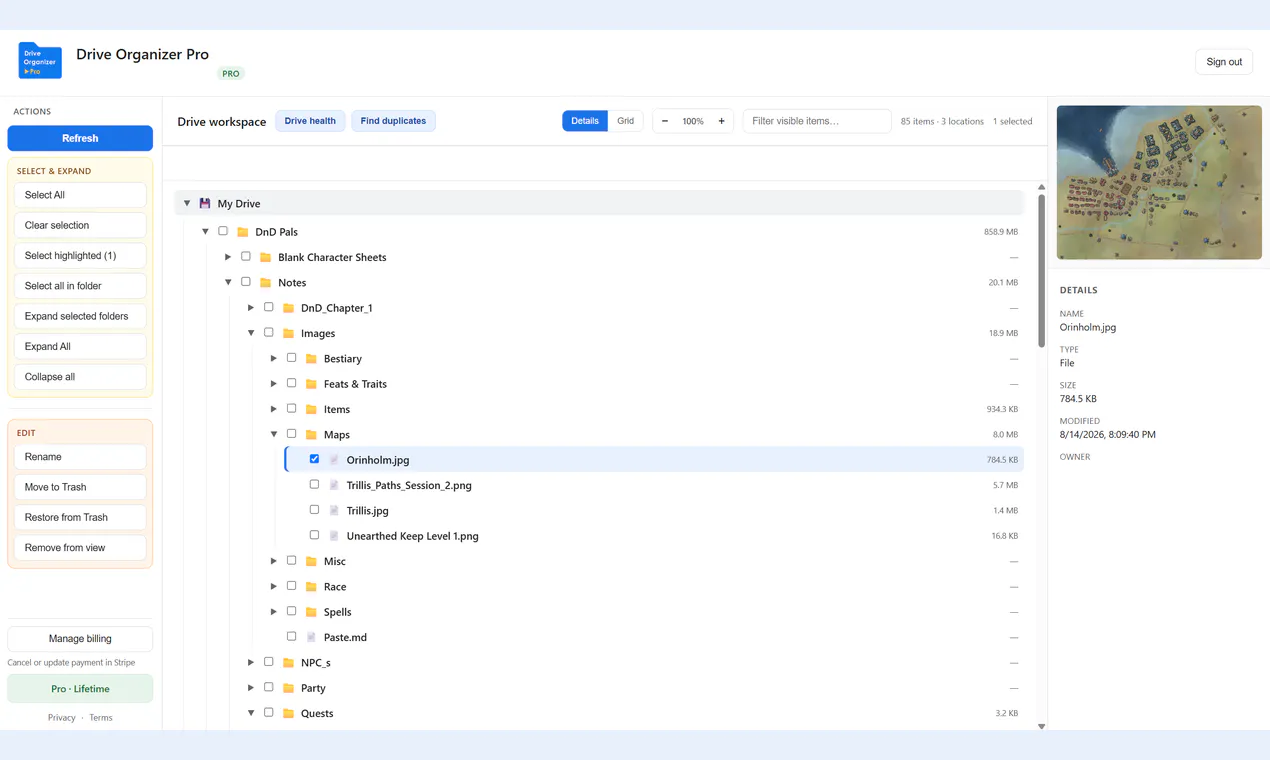Open the Terms link
Screen dimensions: 1270x760
[100, 718]
